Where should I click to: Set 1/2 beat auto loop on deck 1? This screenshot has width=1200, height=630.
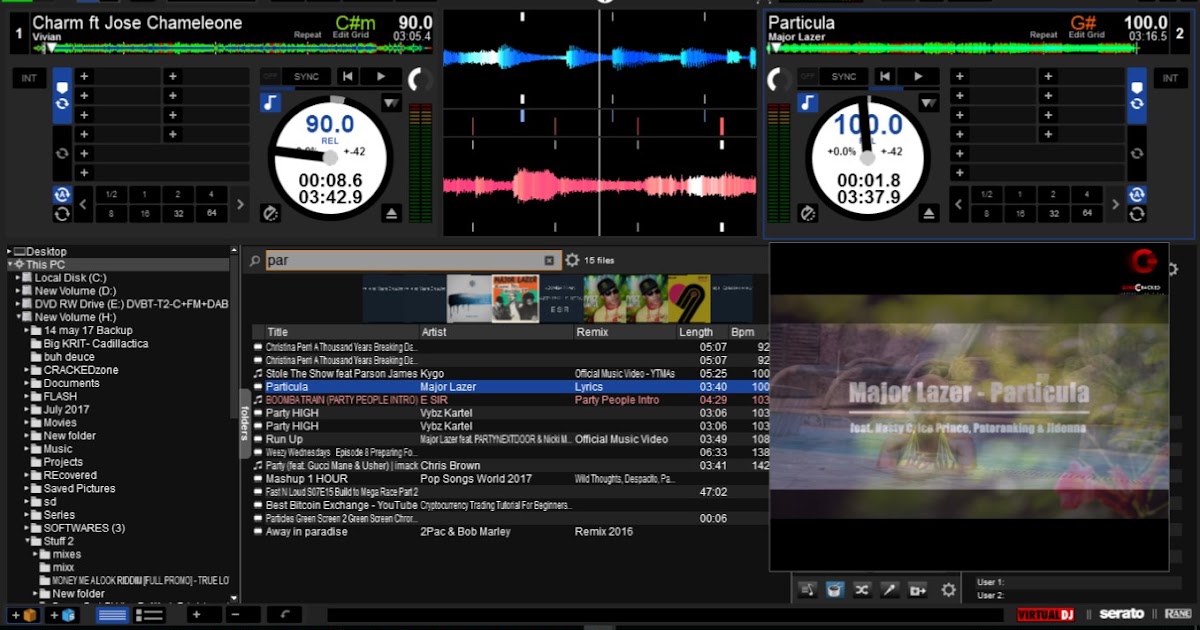(111, 194)
